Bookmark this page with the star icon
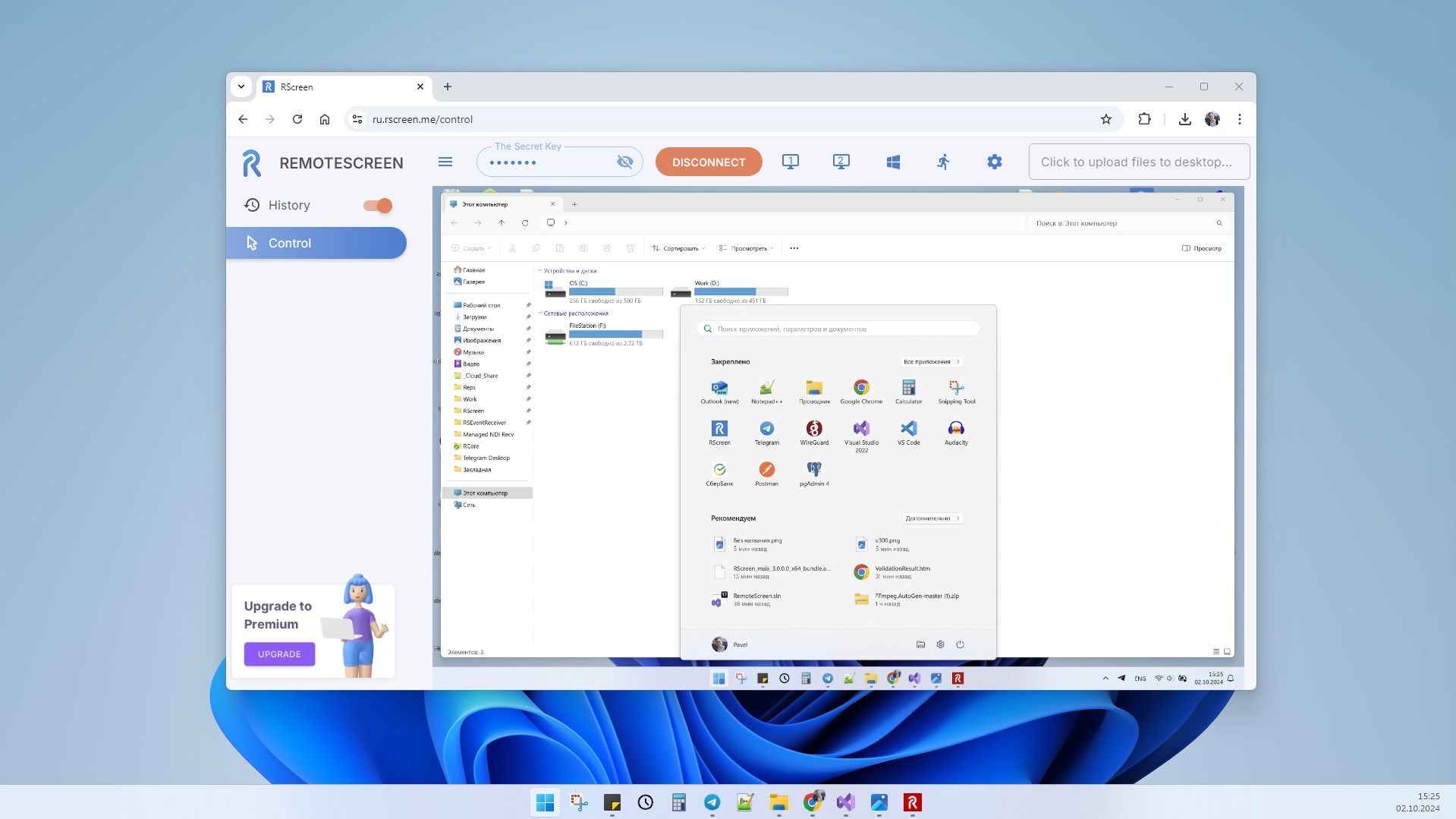The width and height of the screenshot is (1456, 819). coord(1105,119)
